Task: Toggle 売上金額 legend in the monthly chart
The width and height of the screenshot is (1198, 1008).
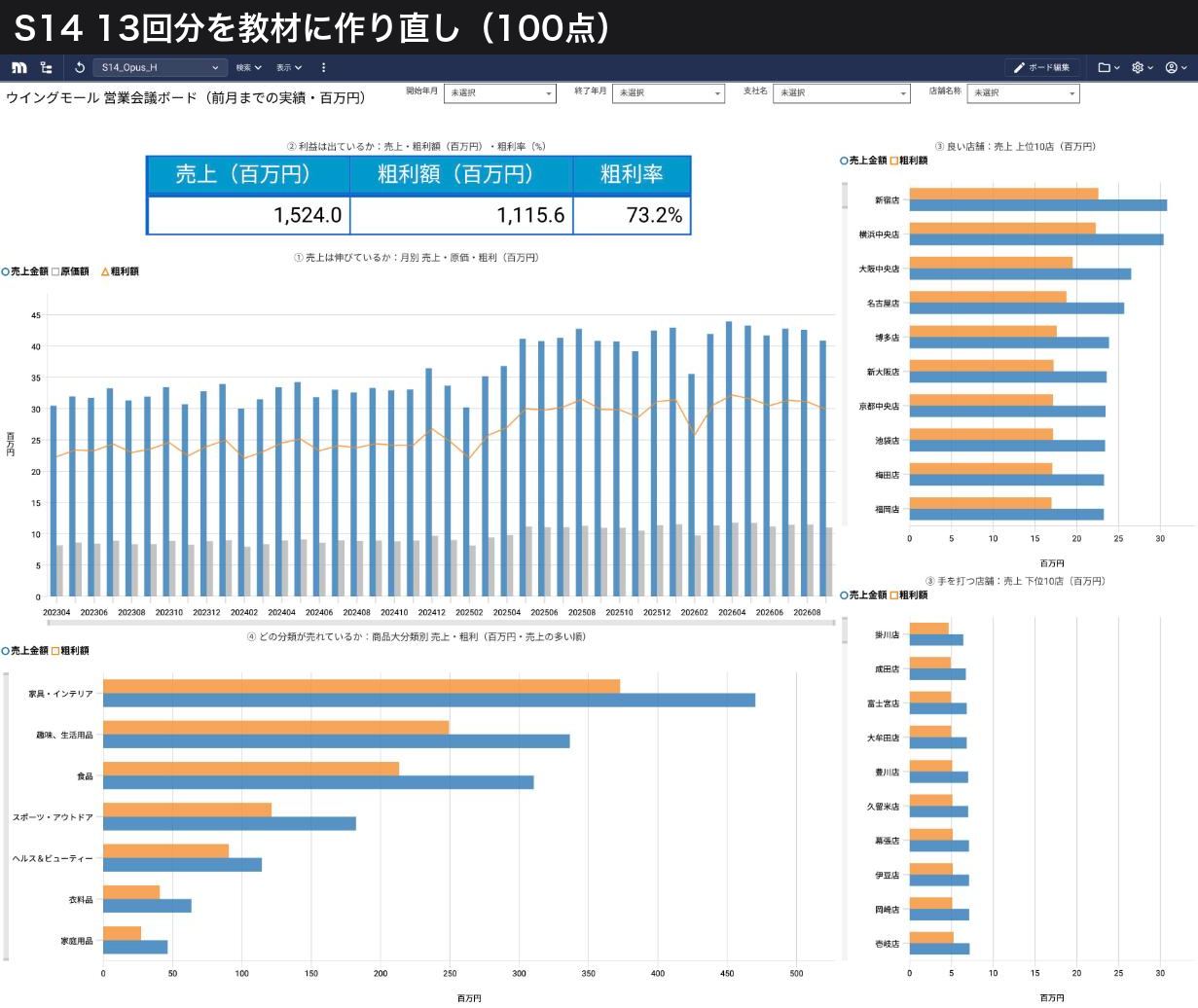Action: click(x=25, y=271)
